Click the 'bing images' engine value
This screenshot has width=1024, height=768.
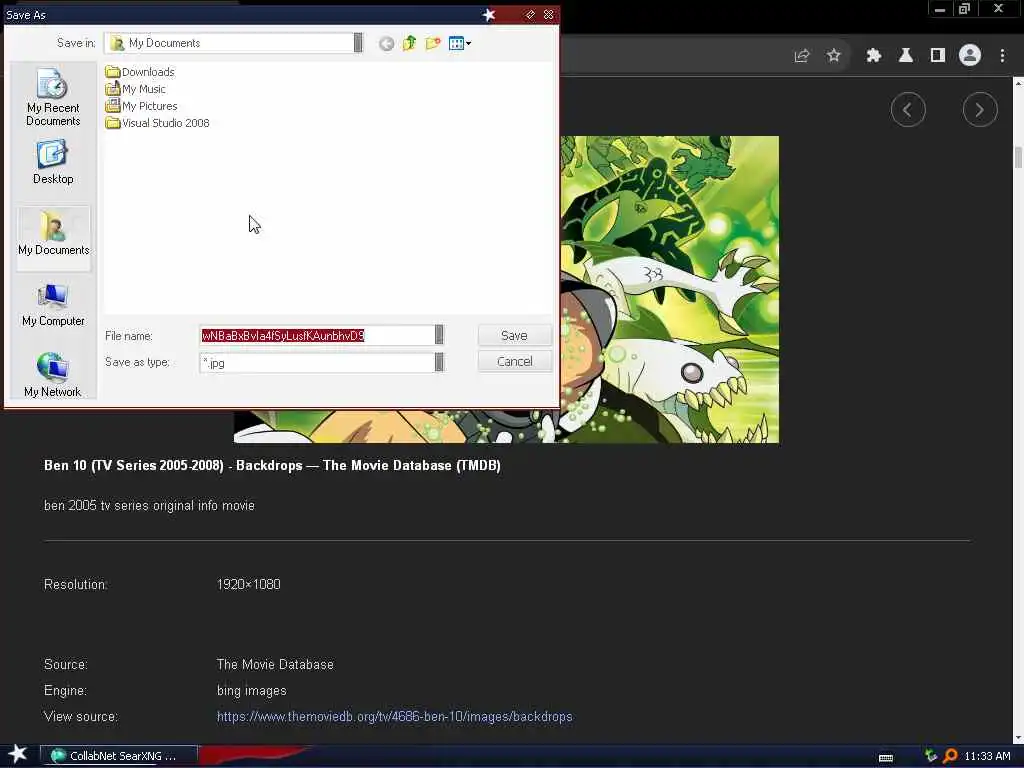tap(251, 690)
